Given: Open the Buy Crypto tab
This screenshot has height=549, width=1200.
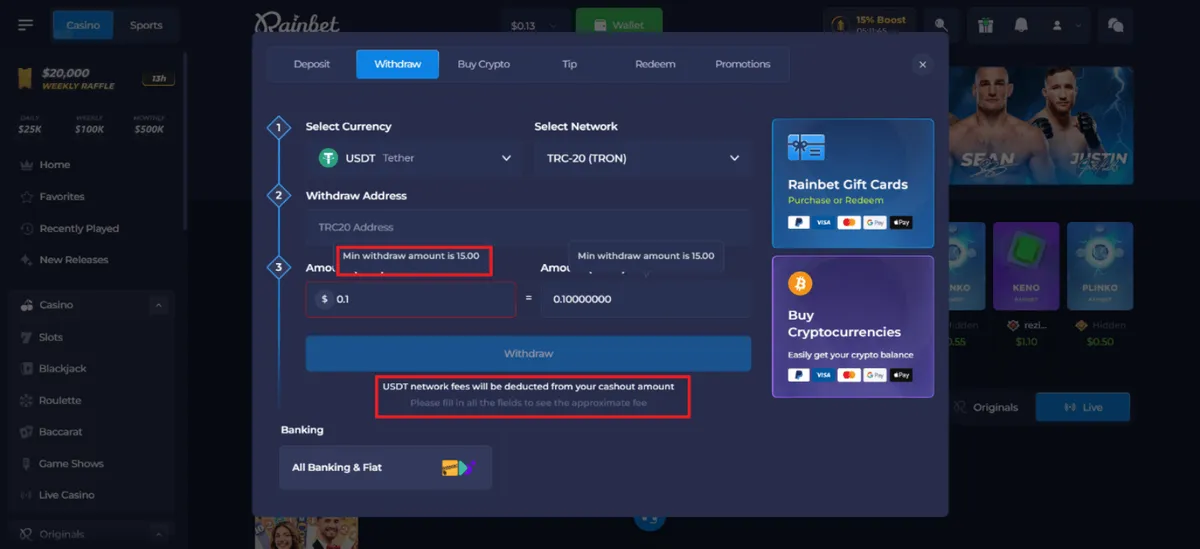Looking at the screenshot, I should point(484,64).
